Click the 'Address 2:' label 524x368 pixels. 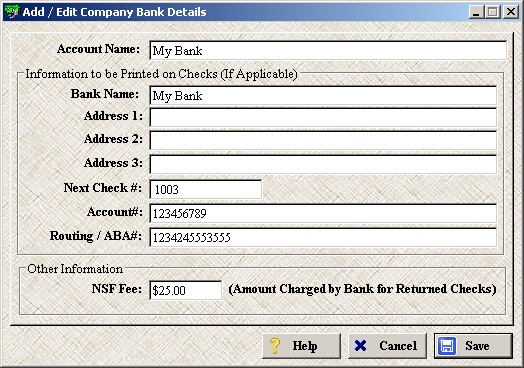click(x=113, y=139)
